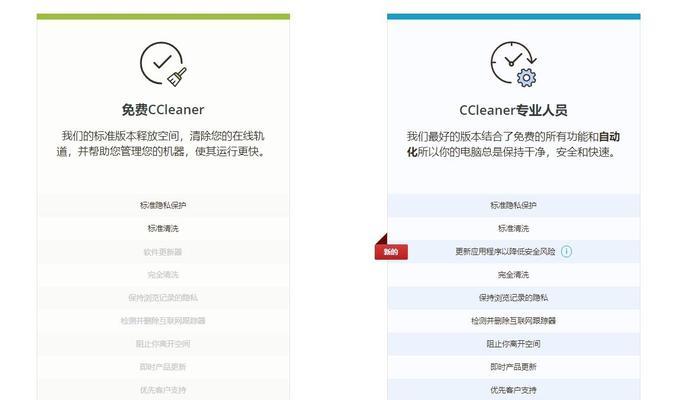Click 优先客户支持 in professional column
The image size is (676, 400).
(513, 390)
